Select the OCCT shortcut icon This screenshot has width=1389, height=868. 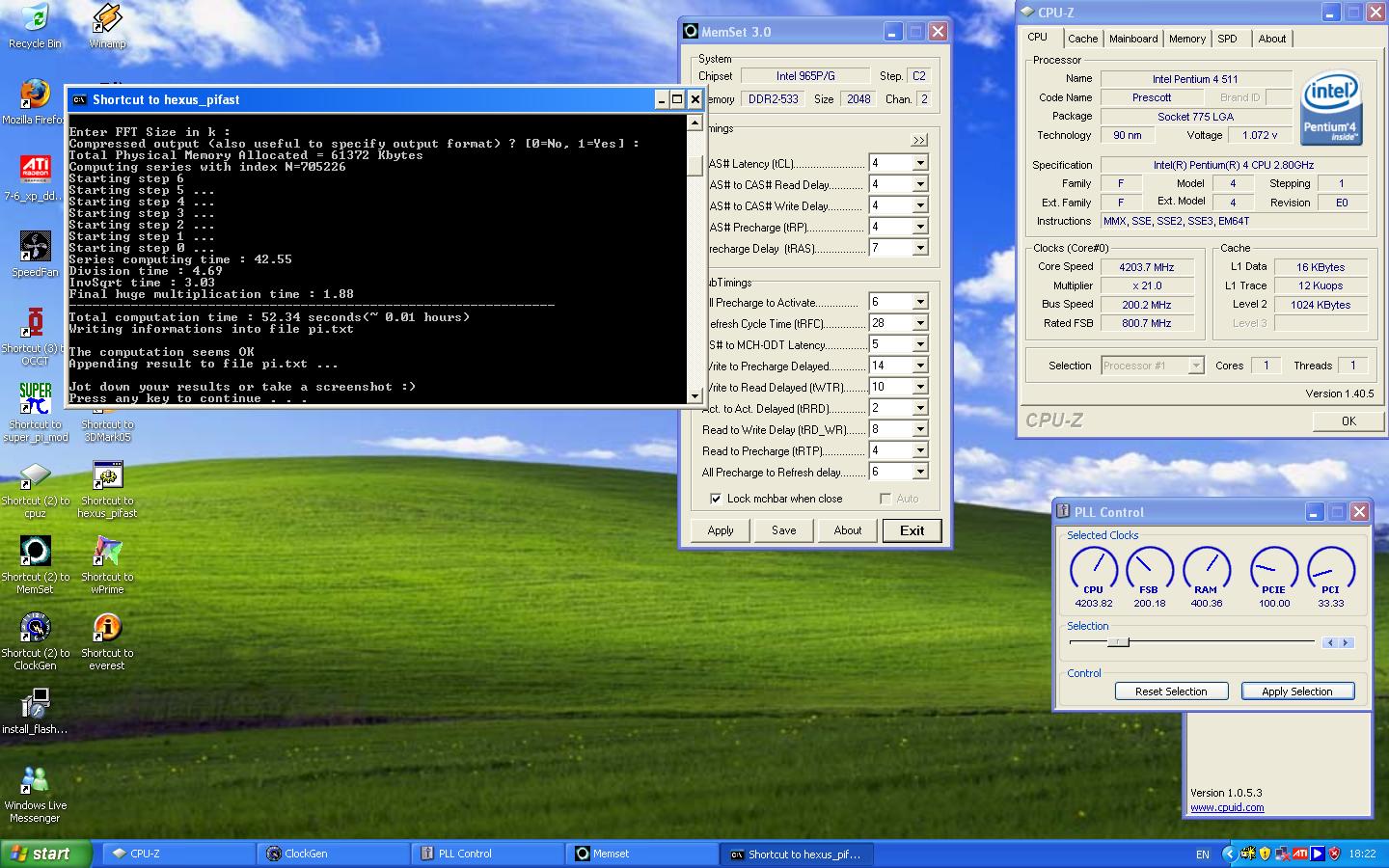click(x=35, y=336)
